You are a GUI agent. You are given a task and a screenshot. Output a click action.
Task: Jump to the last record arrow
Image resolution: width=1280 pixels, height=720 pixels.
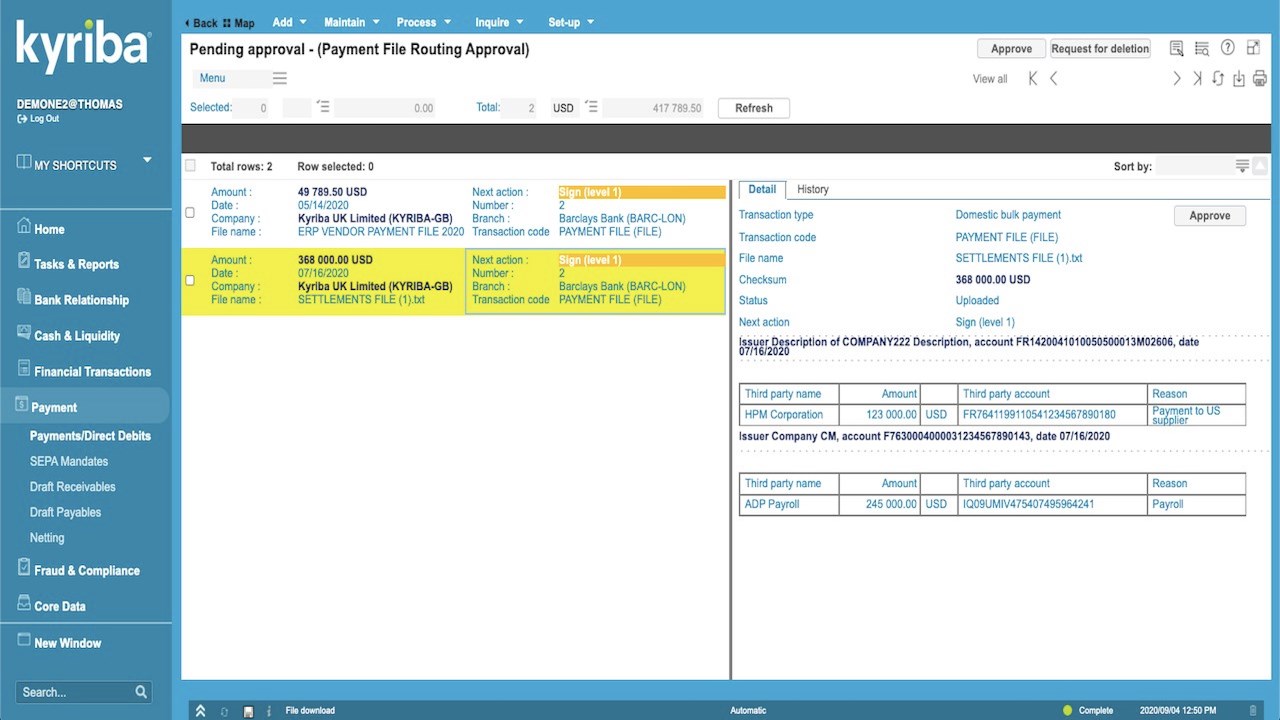click(1197, 78)
